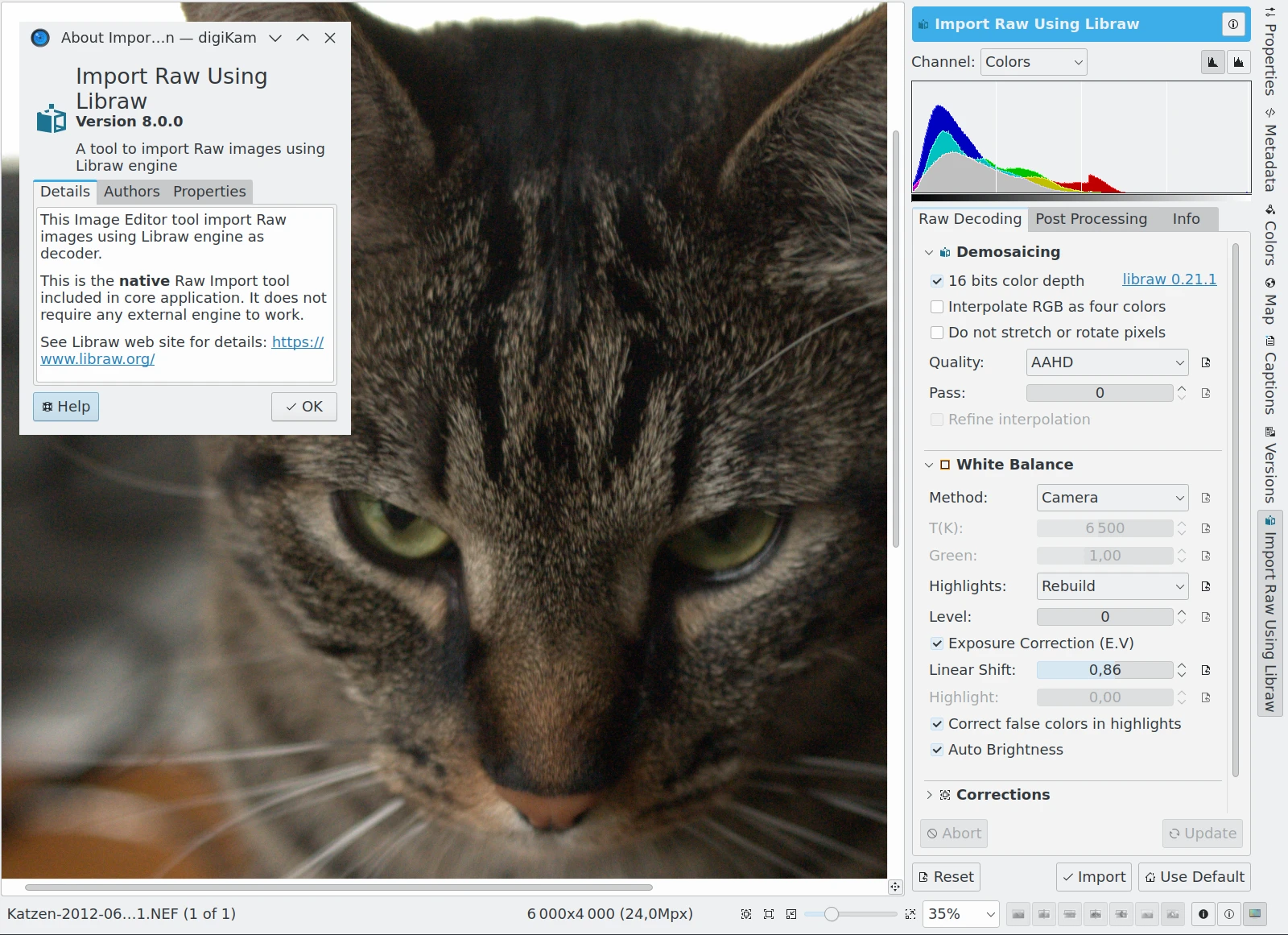
Task: Toggle the color-managed view icon
Action: tap(1254, 914)
